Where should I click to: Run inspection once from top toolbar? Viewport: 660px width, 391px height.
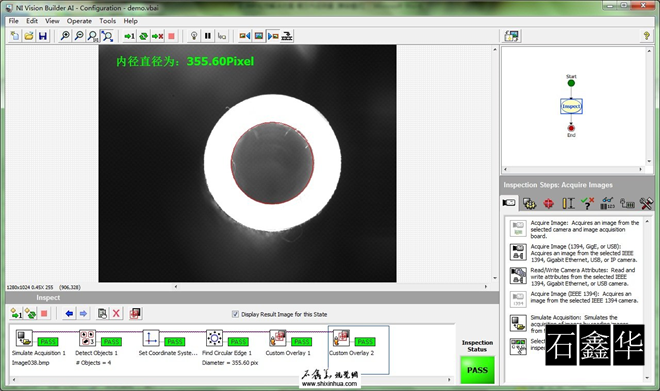pyautogui.click(x=130, y=36)
